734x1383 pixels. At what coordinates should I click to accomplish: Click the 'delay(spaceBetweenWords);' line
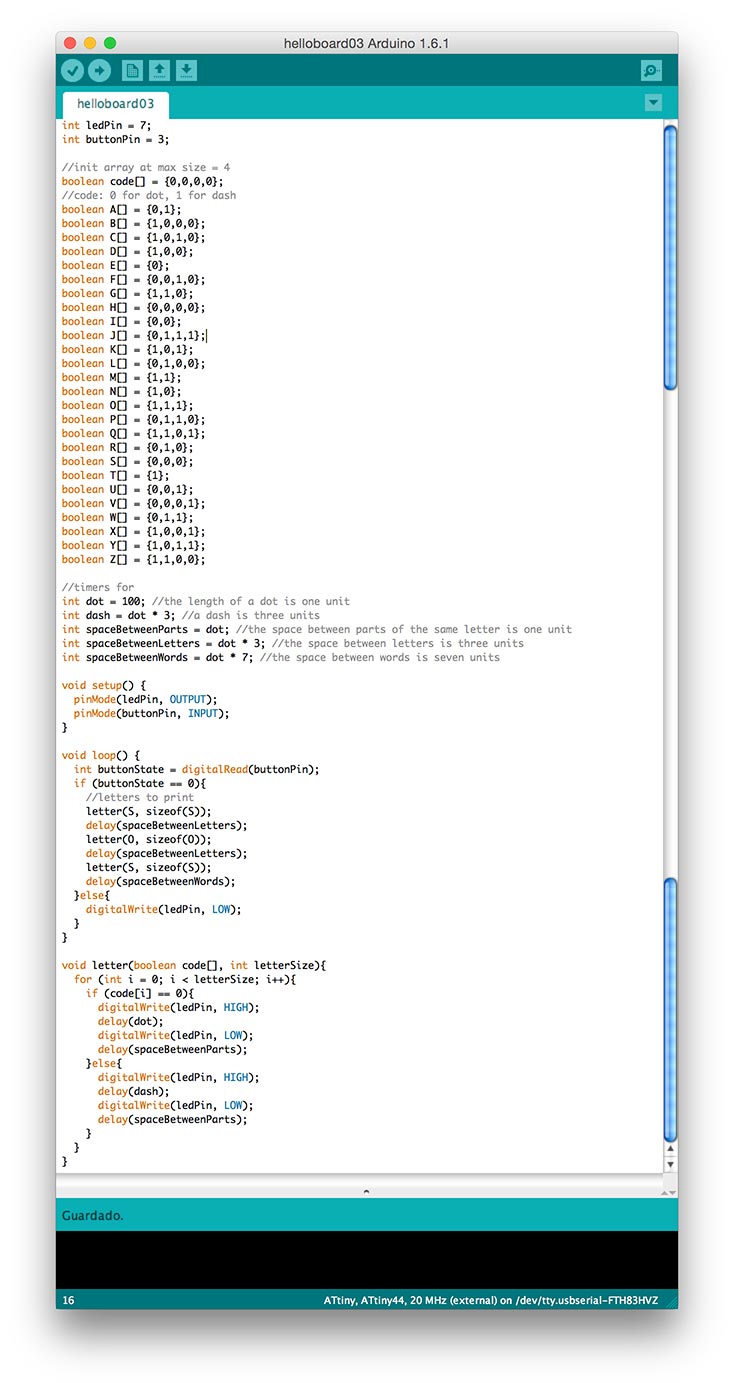(160, 881)
